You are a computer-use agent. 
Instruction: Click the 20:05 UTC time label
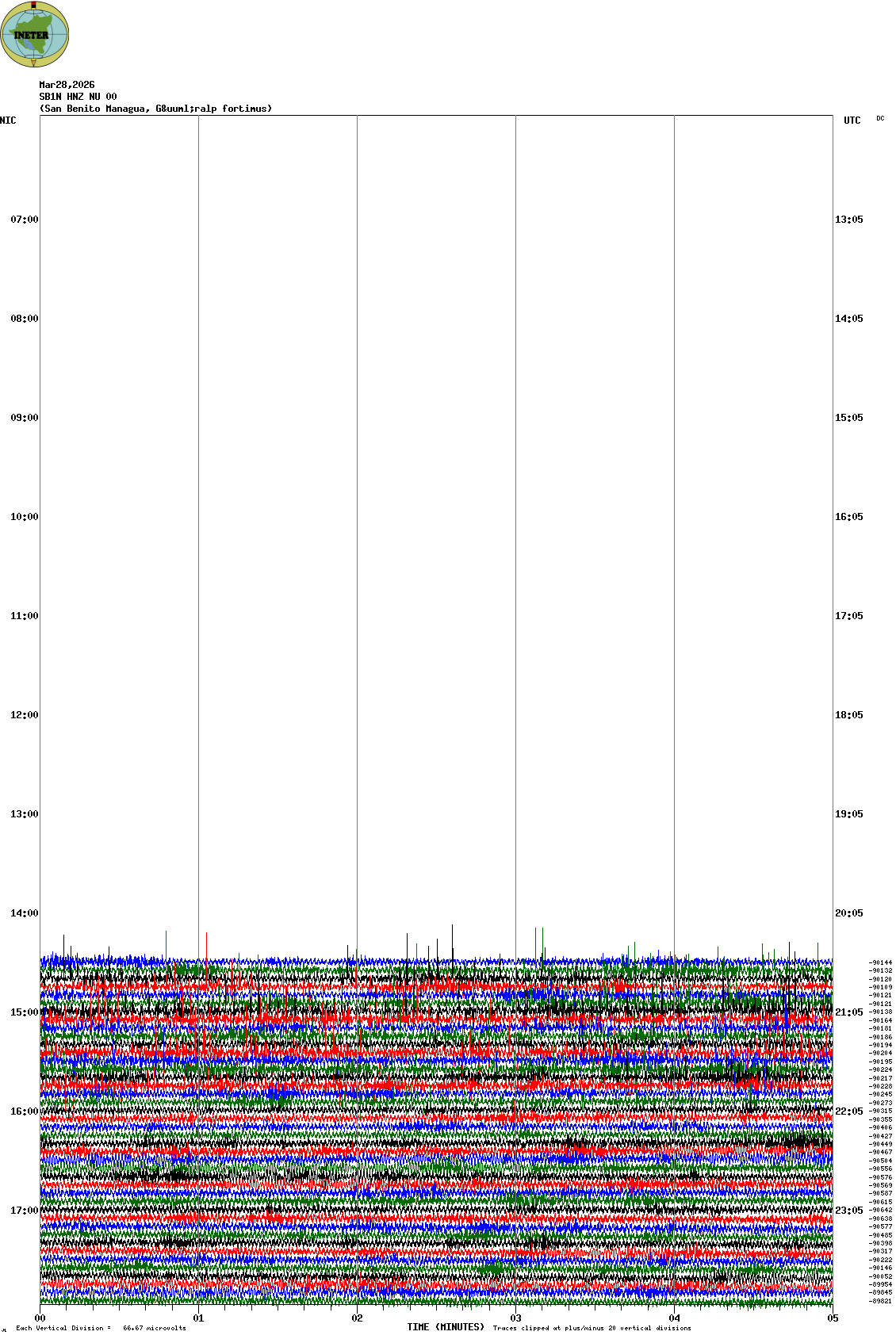coord(848,913)
